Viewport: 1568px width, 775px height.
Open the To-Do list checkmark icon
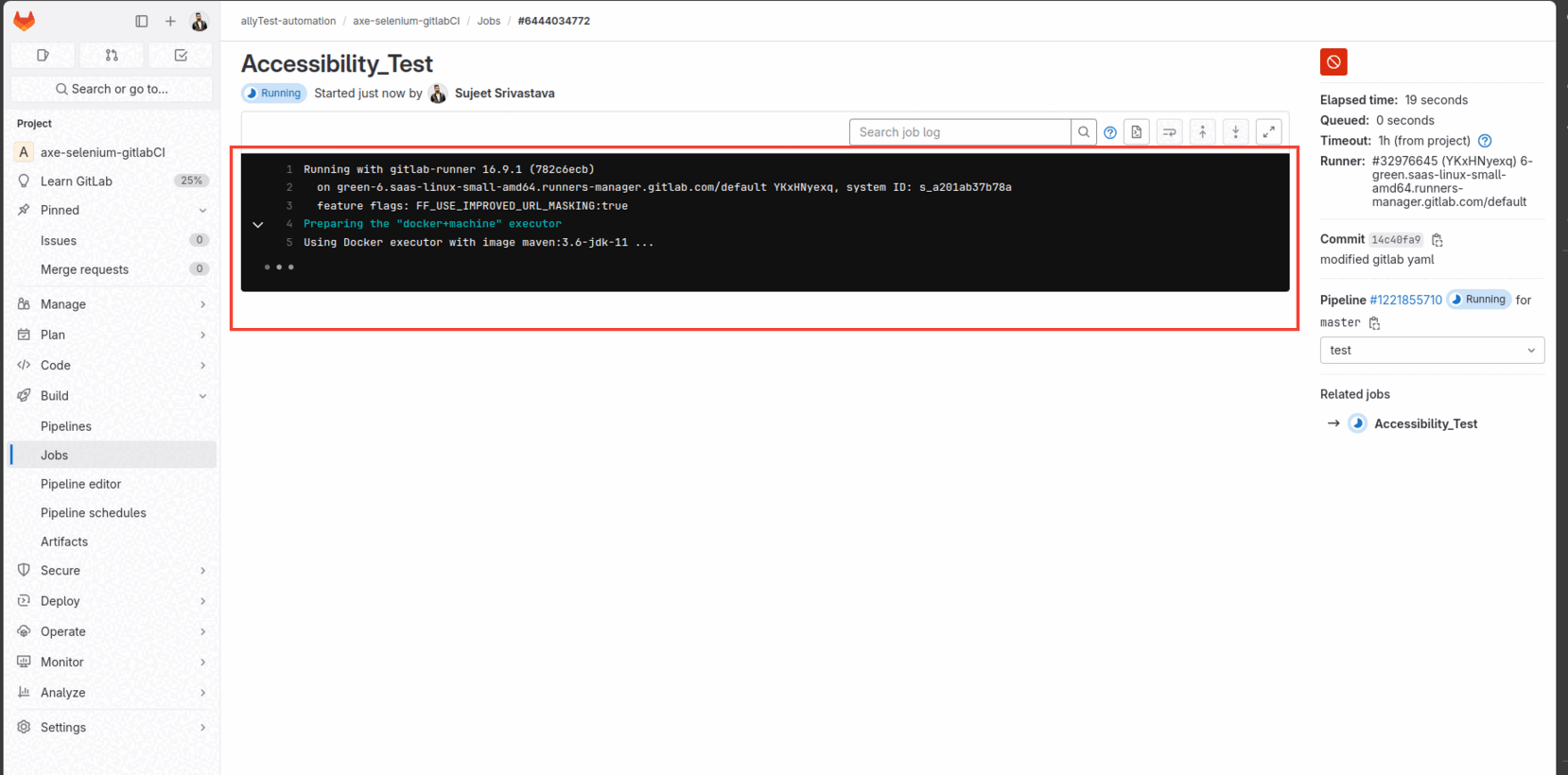coord(181,56)
